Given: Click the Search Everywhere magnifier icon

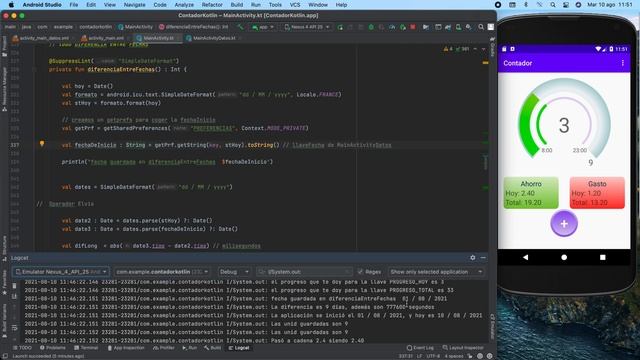Looking at the screenshot, I should [x=481, y=27].
